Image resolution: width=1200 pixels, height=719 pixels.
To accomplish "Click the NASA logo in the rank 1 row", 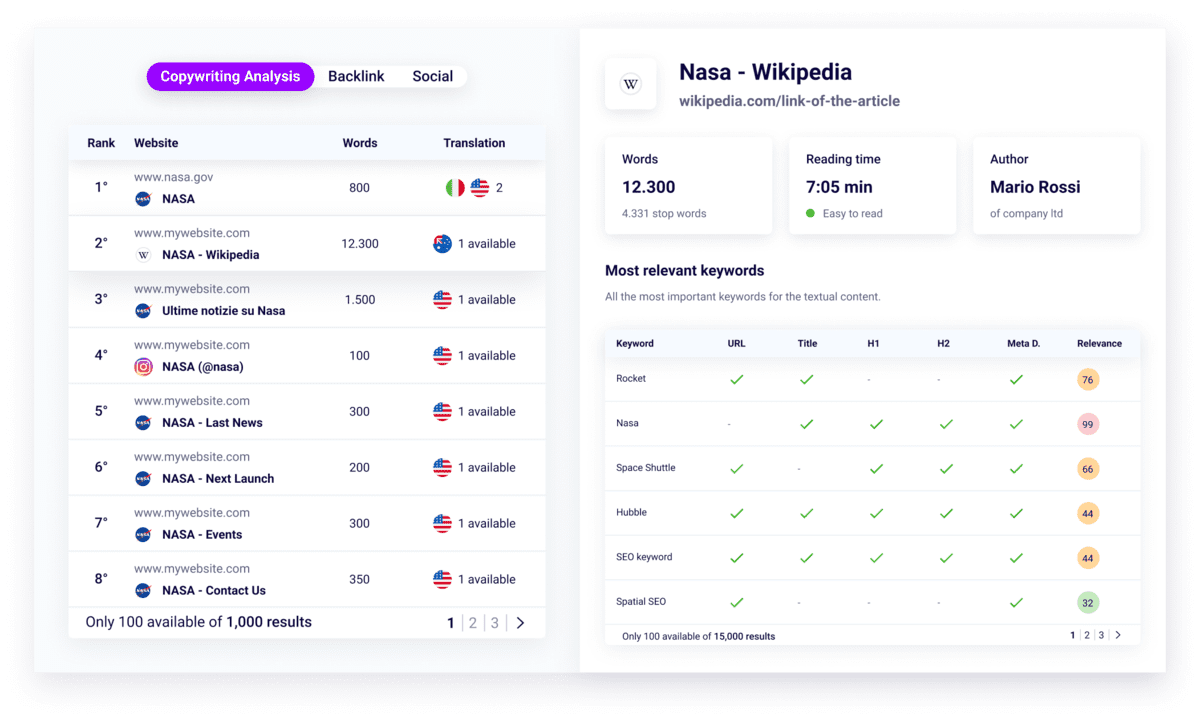I will point(143,199).
